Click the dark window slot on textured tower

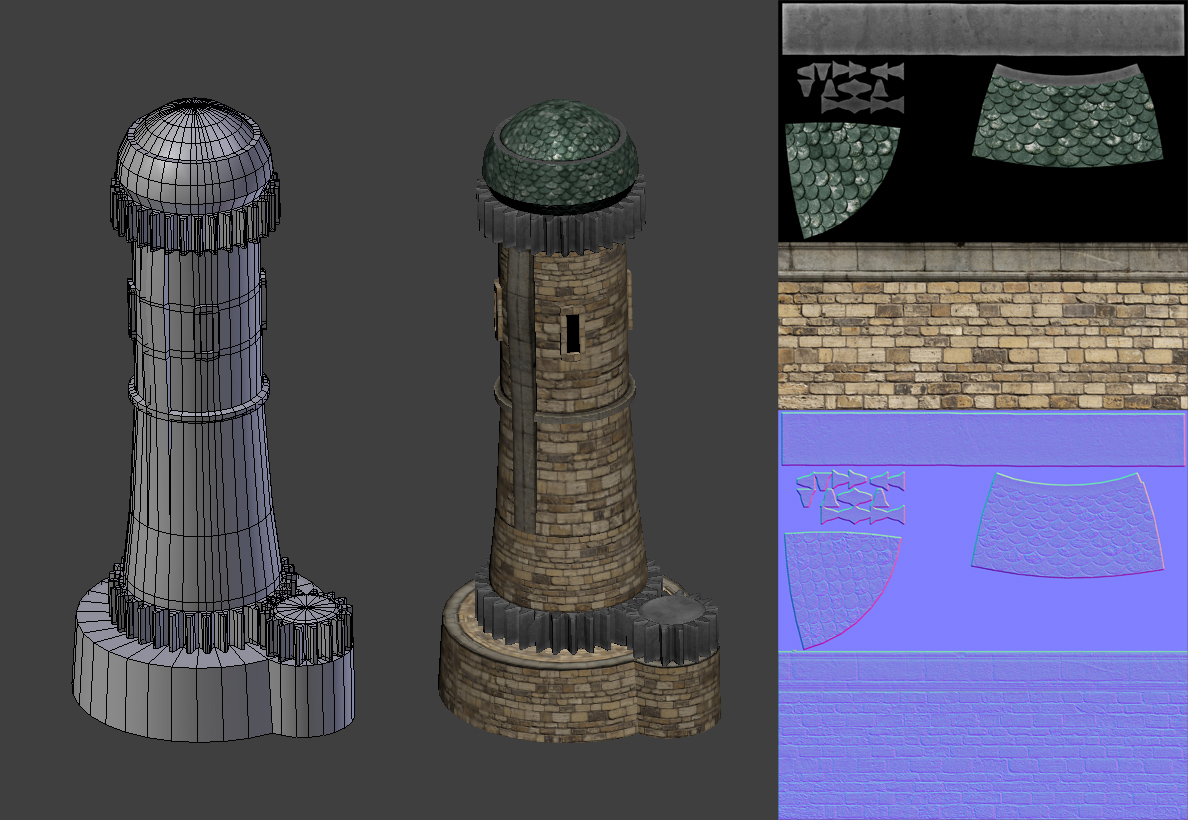(x=572, y=333)
